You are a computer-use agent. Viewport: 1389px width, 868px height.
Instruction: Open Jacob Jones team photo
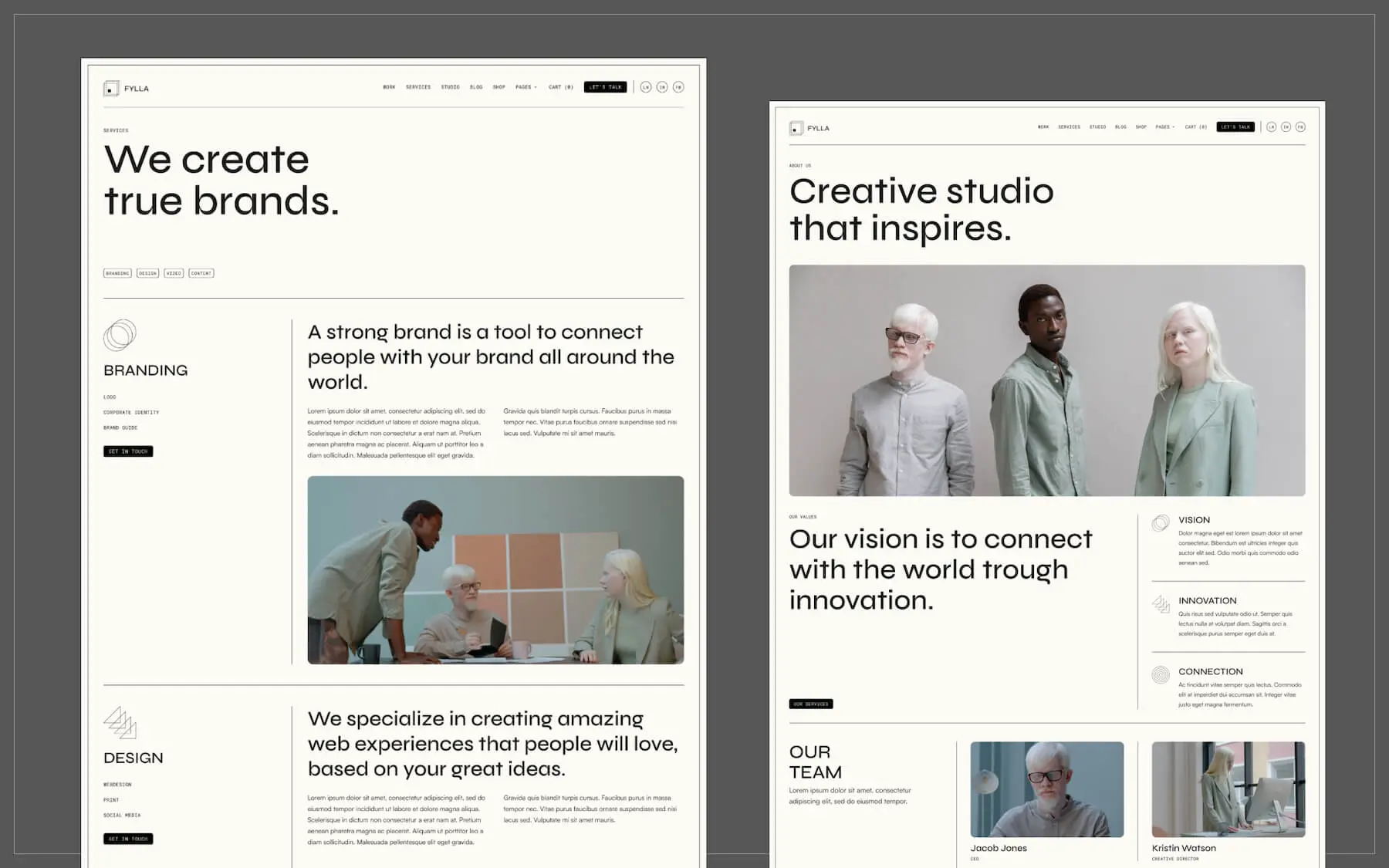1047,789
